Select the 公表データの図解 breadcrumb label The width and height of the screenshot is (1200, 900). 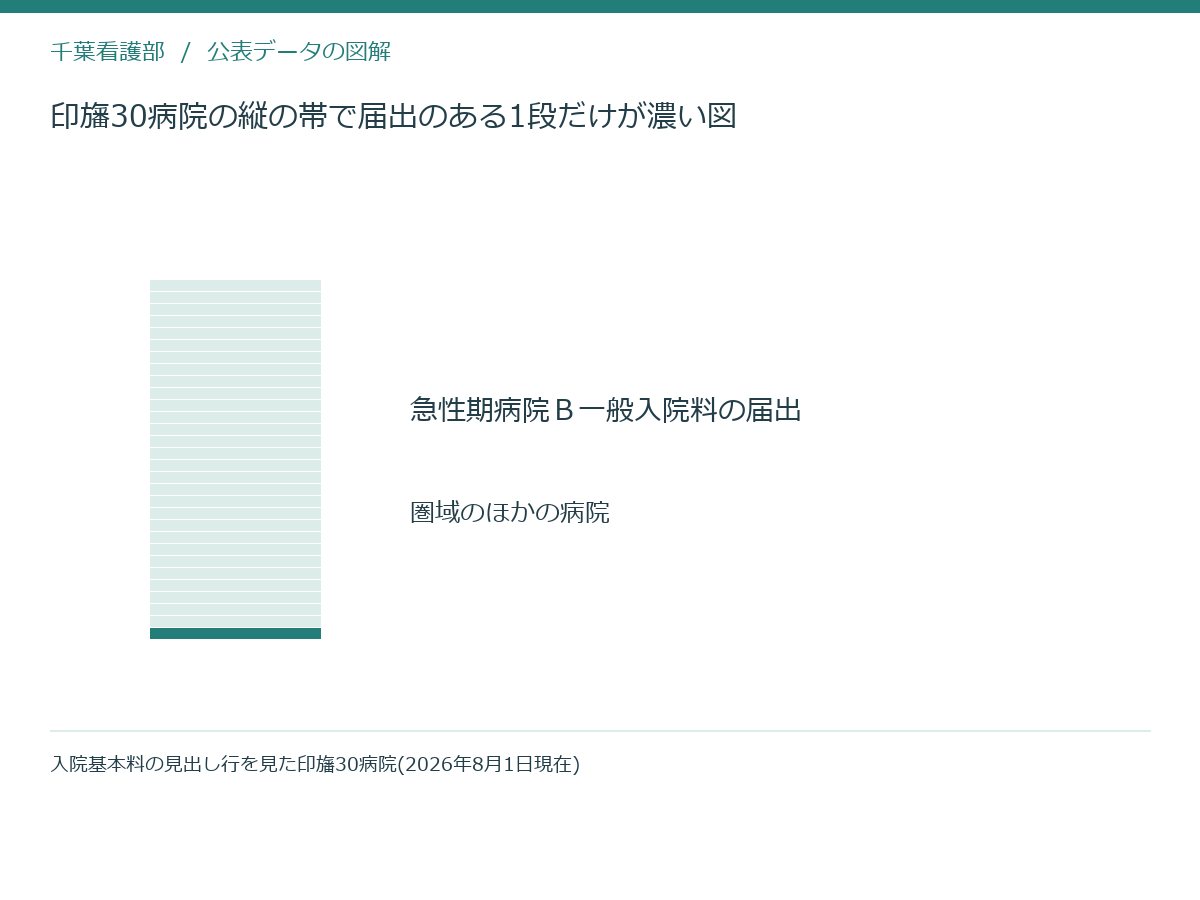coord(299,52)
